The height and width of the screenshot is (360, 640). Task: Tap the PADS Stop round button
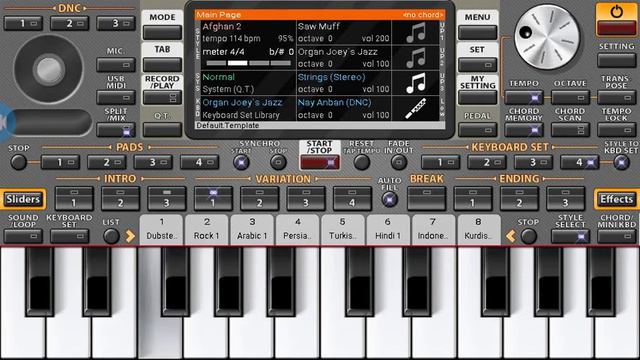18,162
